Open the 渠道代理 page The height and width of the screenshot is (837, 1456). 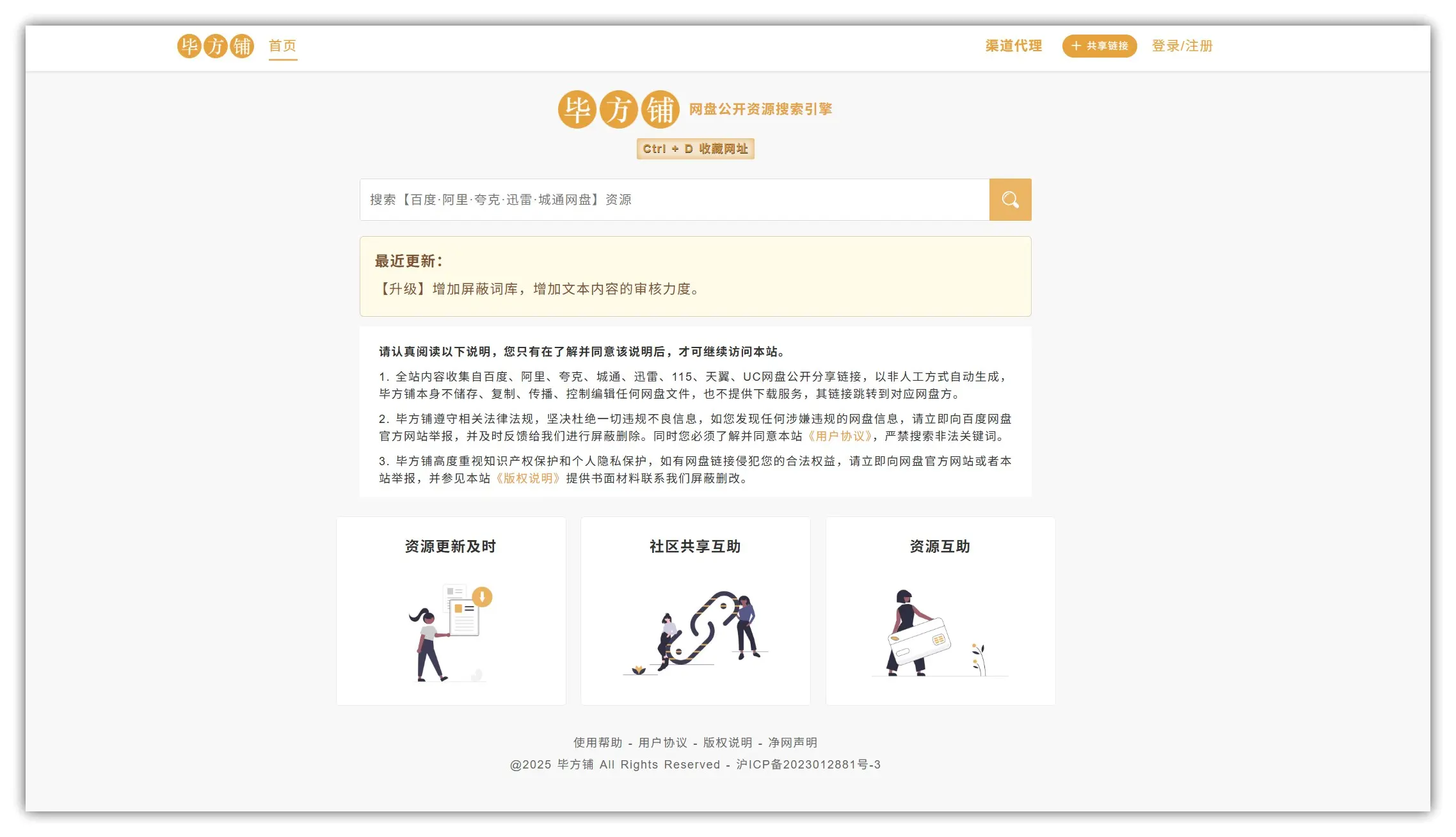(x=1013, y=46)
